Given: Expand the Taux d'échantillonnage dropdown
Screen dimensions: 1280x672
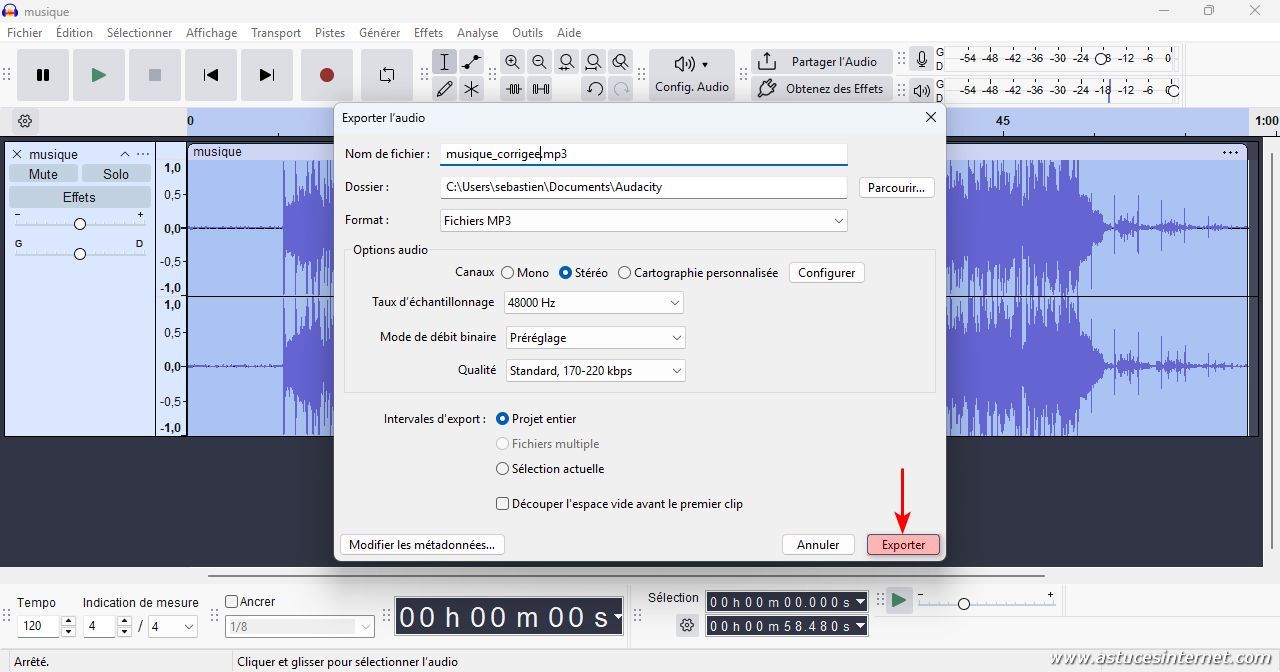Looking at the screenshot, I should 594,303.
